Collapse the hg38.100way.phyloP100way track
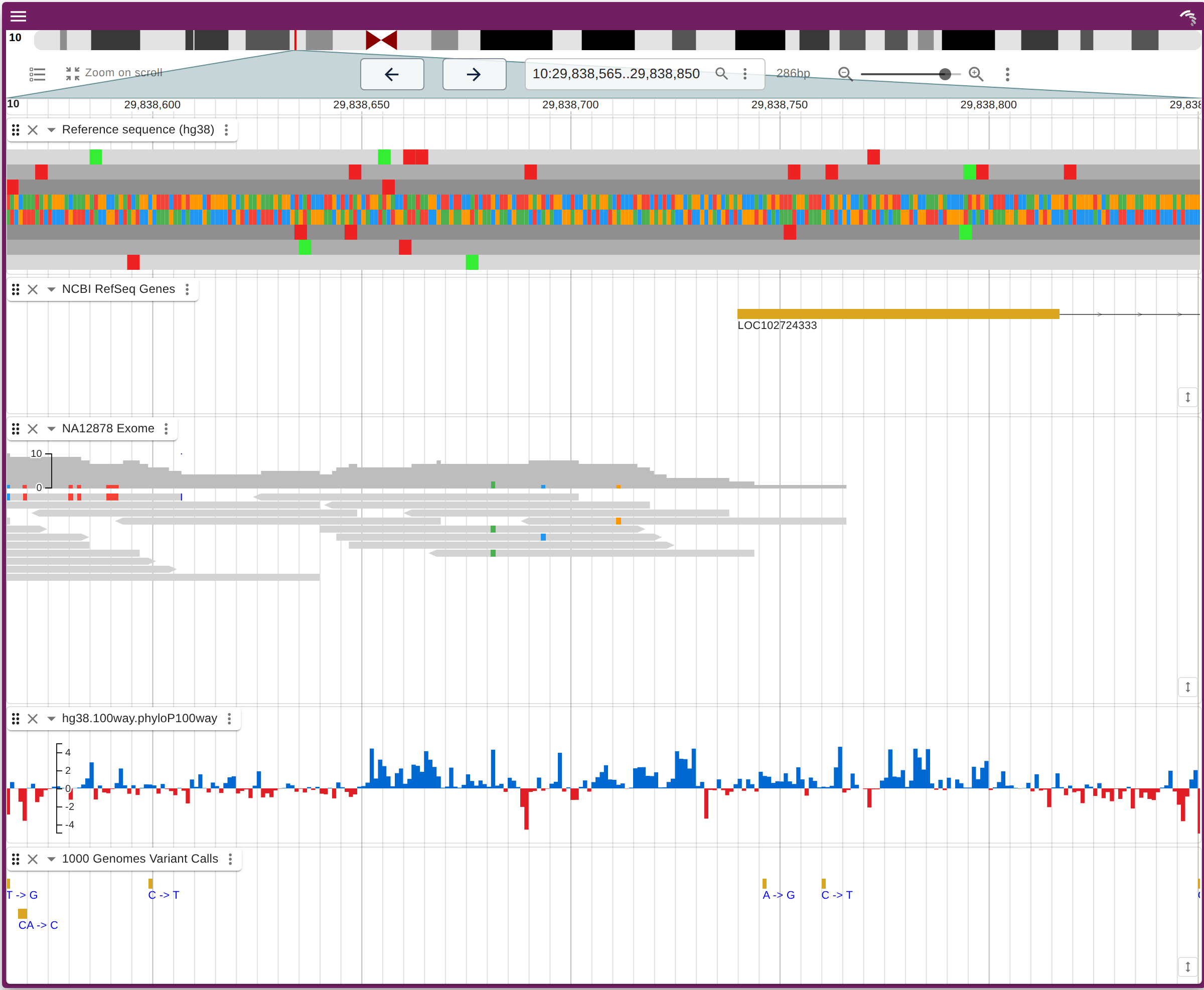This screenshot has width=1204, height=990. (51, 719)
